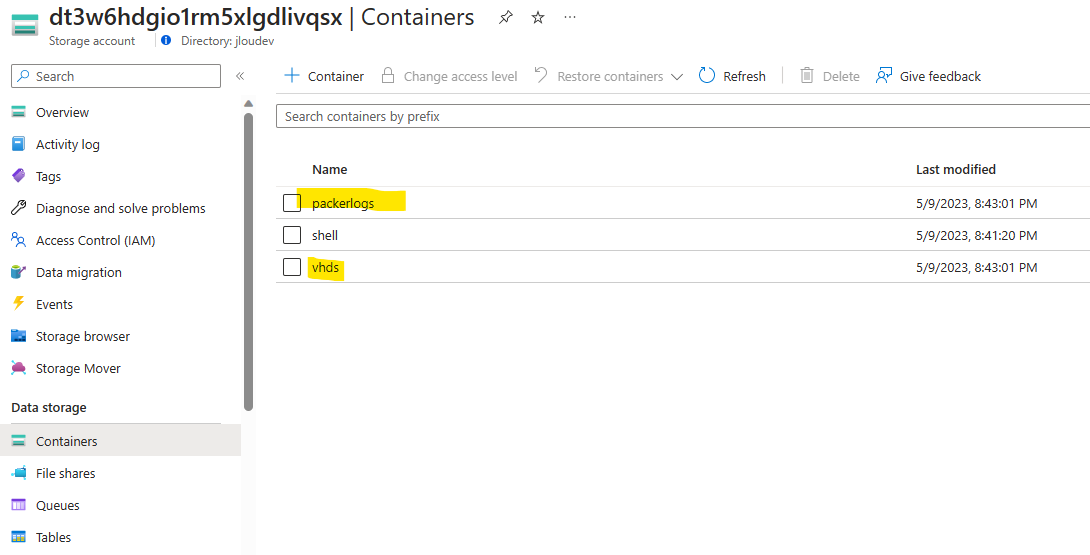Open the Tags icon in sidebar
1090x555 pixels.
[19, 176]
